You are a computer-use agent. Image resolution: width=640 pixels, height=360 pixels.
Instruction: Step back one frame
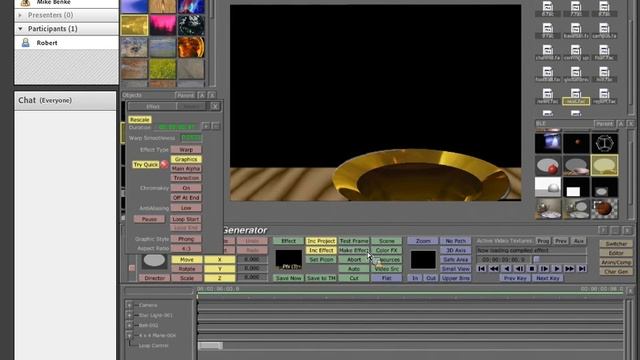(x=519, y=269)
